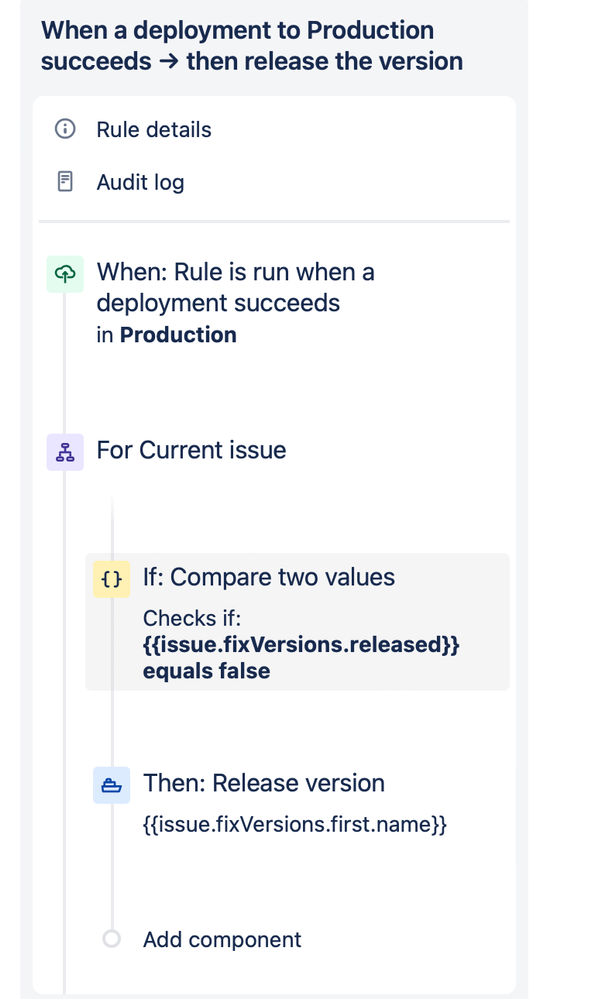Click the Add component link
Image resolution: width=595 pixels, height=999 pixels.
pos(222,940)
